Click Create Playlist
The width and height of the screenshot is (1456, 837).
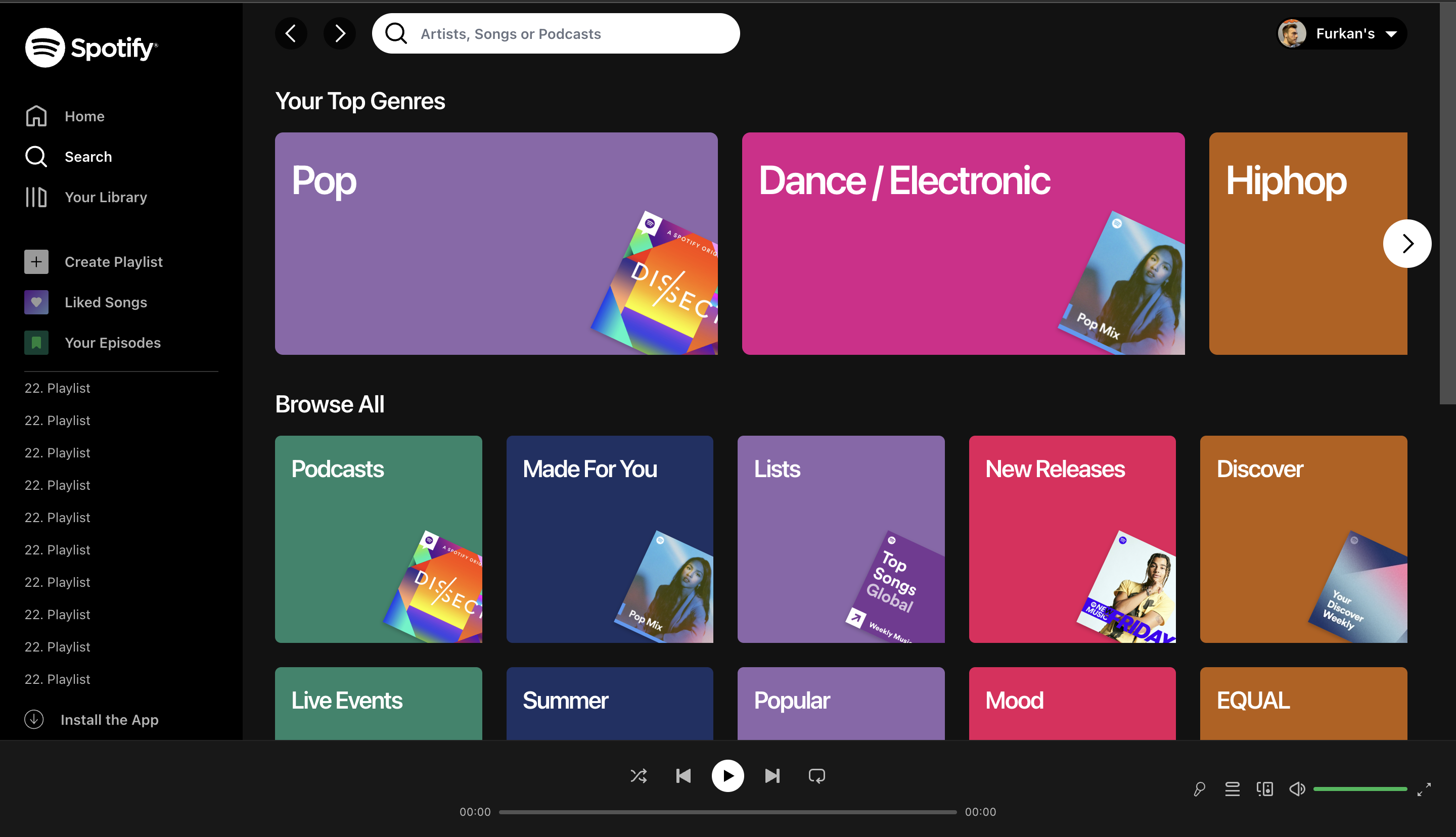coord(113,262)
